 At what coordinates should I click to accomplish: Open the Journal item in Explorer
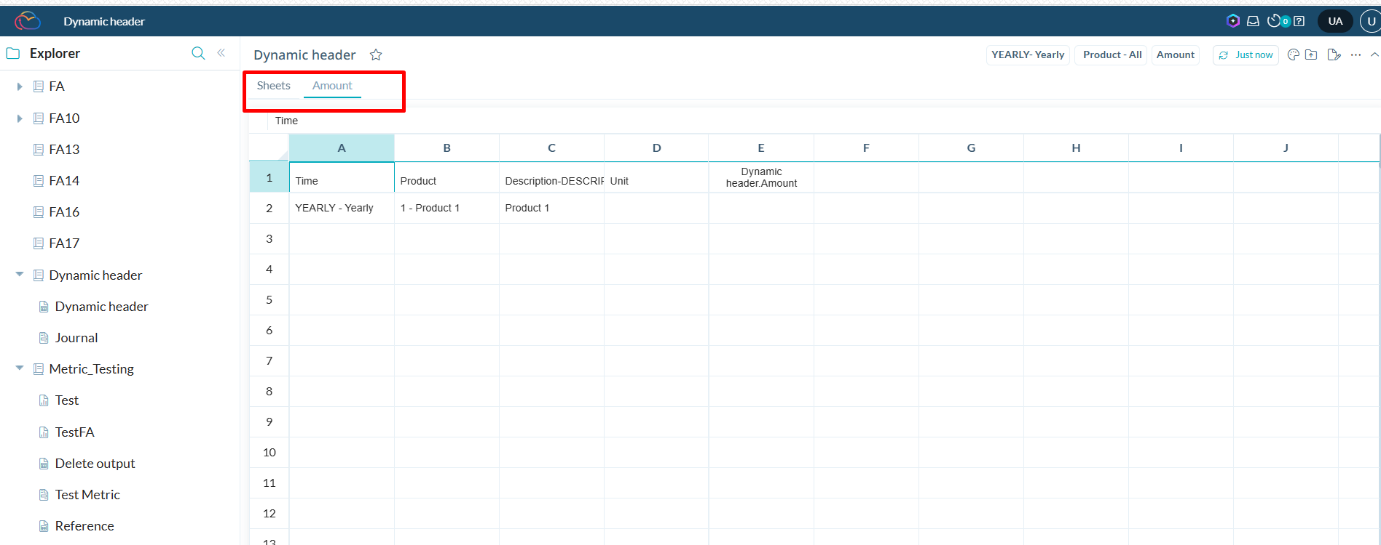coord(76,338)
